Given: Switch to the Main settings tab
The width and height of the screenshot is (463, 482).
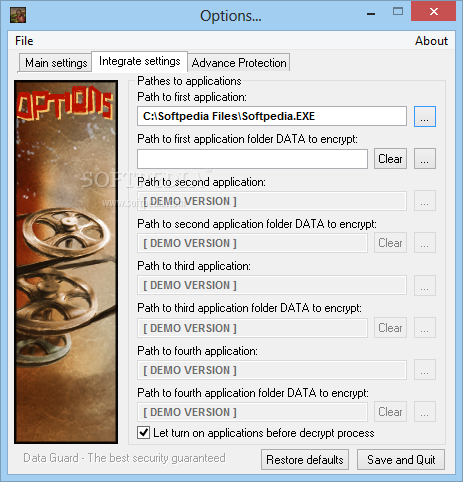Looking at the screenshot, I should 56,63.
